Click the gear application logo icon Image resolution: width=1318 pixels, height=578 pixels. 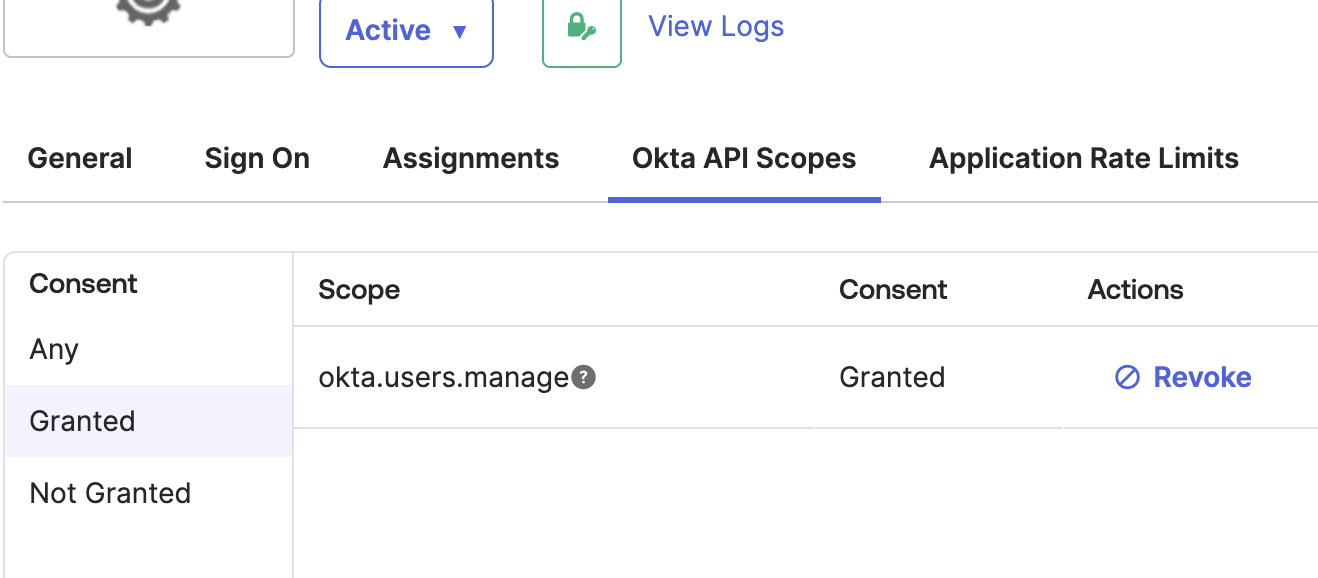click(x=148, y=11)
